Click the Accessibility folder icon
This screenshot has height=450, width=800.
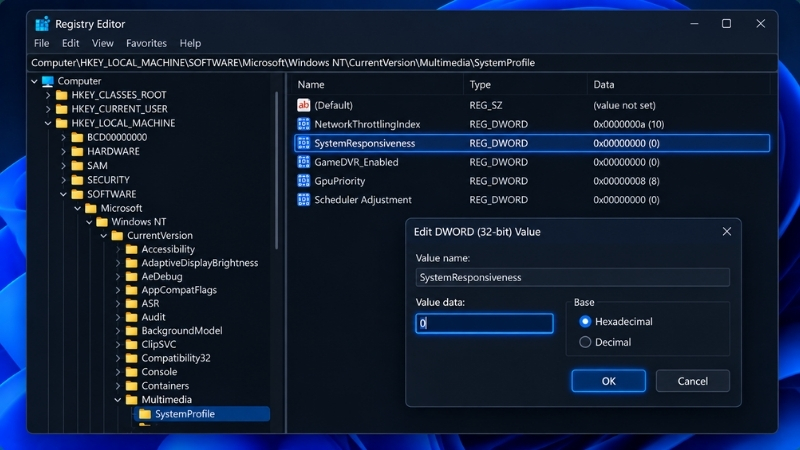[132, 249]
